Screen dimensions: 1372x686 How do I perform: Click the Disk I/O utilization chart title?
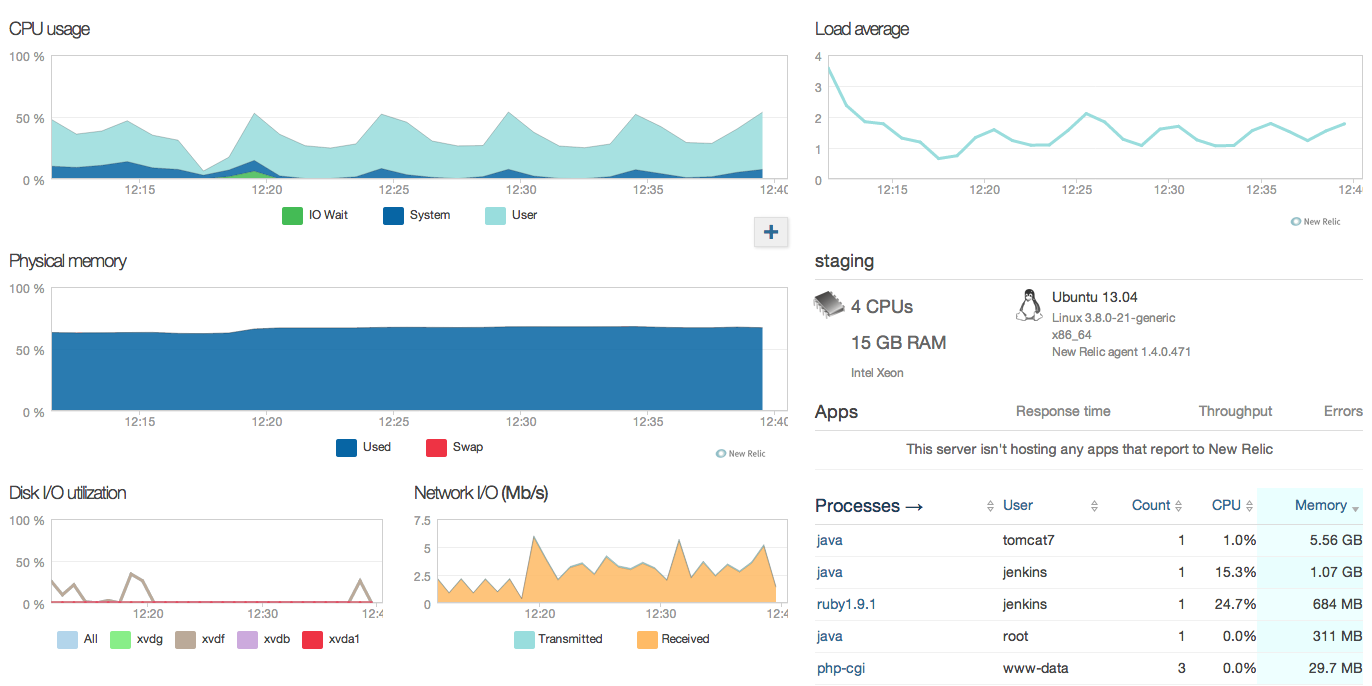(68, 493)
